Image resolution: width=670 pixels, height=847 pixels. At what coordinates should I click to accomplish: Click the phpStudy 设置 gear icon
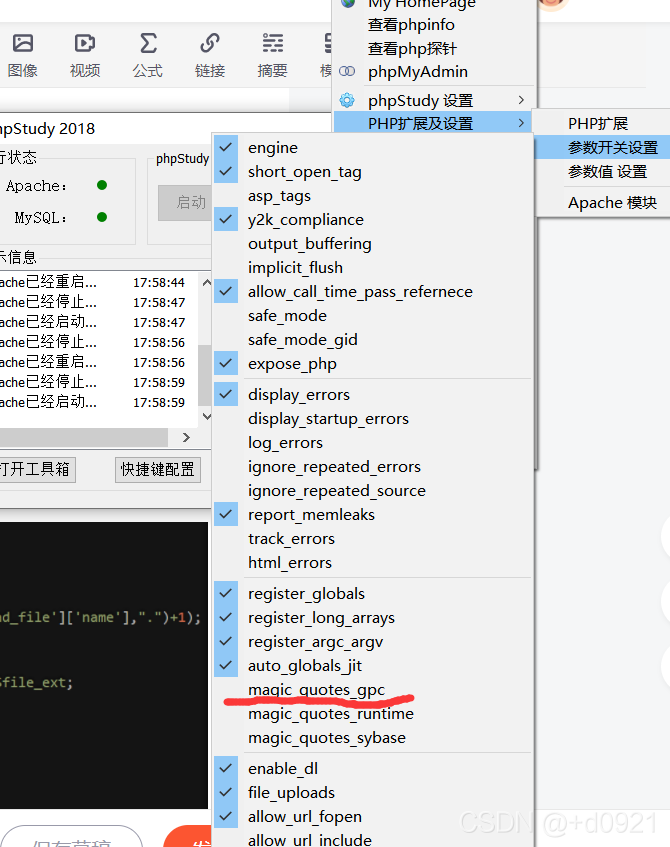(x=347, y=100)
